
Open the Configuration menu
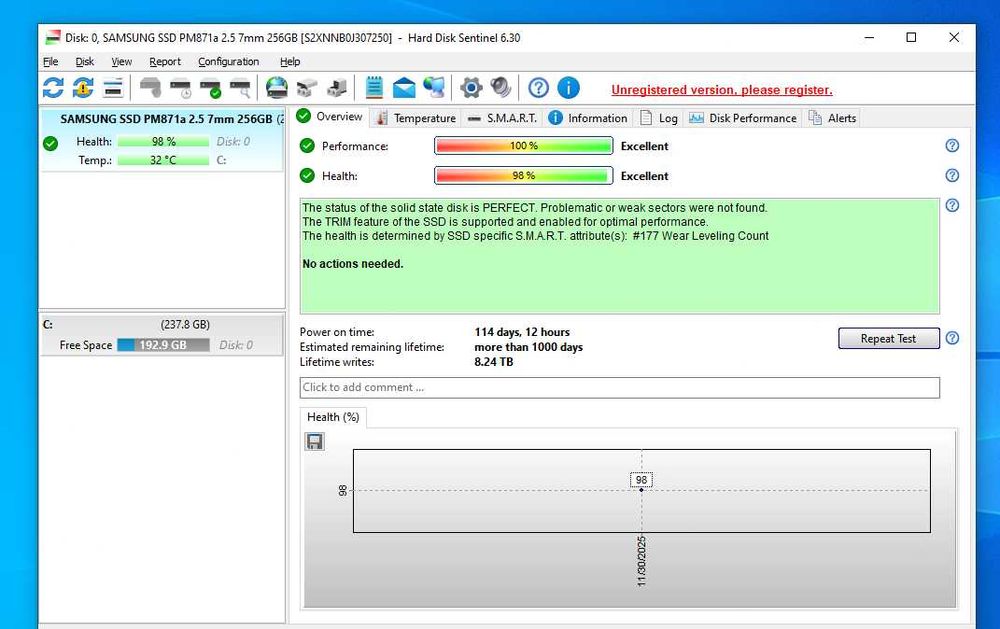click(x=228, y=62)
